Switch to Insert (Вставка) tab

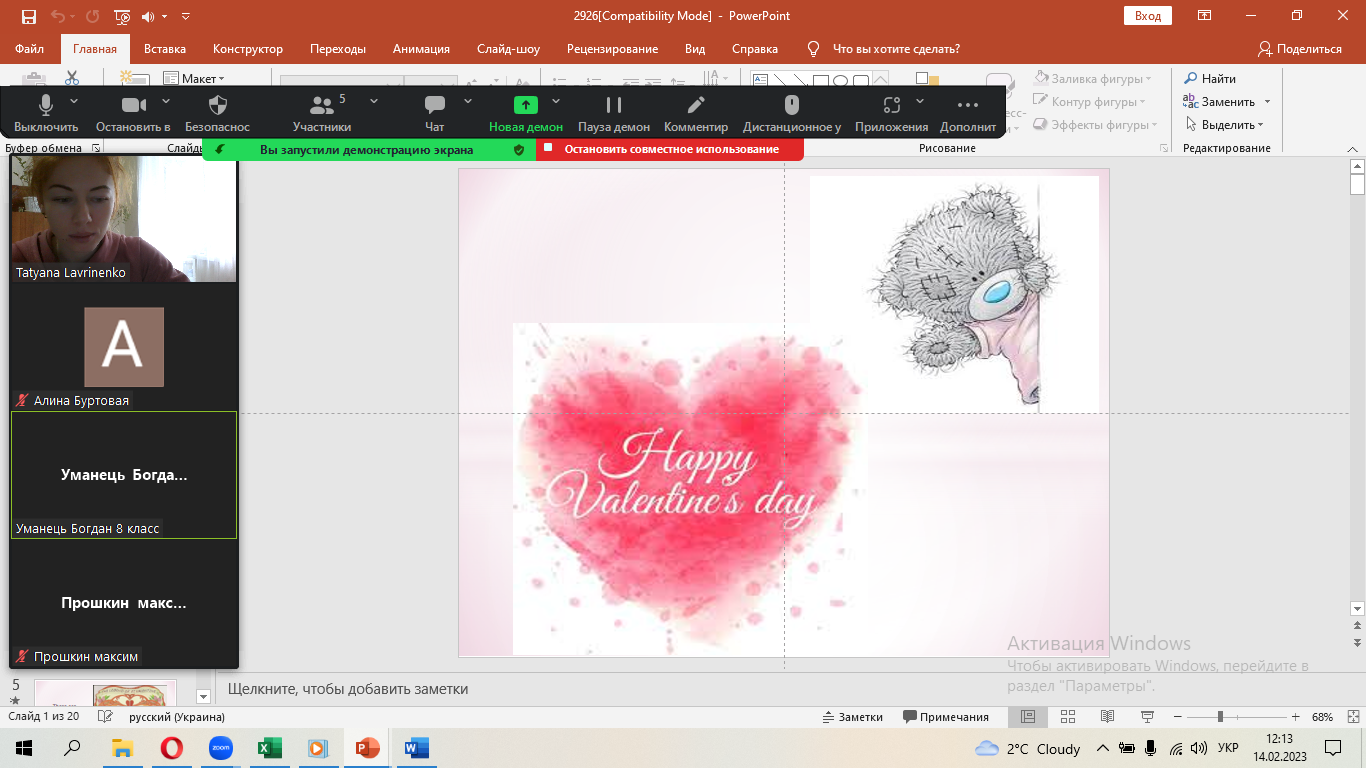[165, 48]
